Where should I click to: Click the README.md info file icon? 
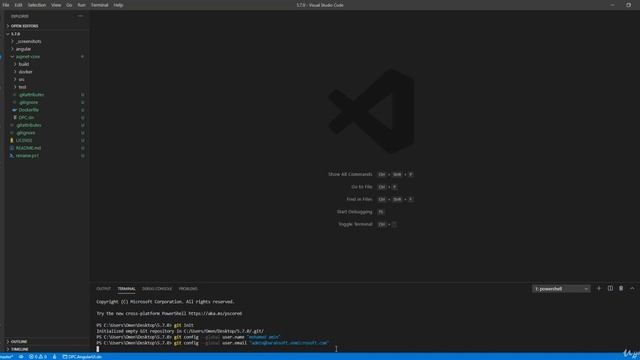11,148
